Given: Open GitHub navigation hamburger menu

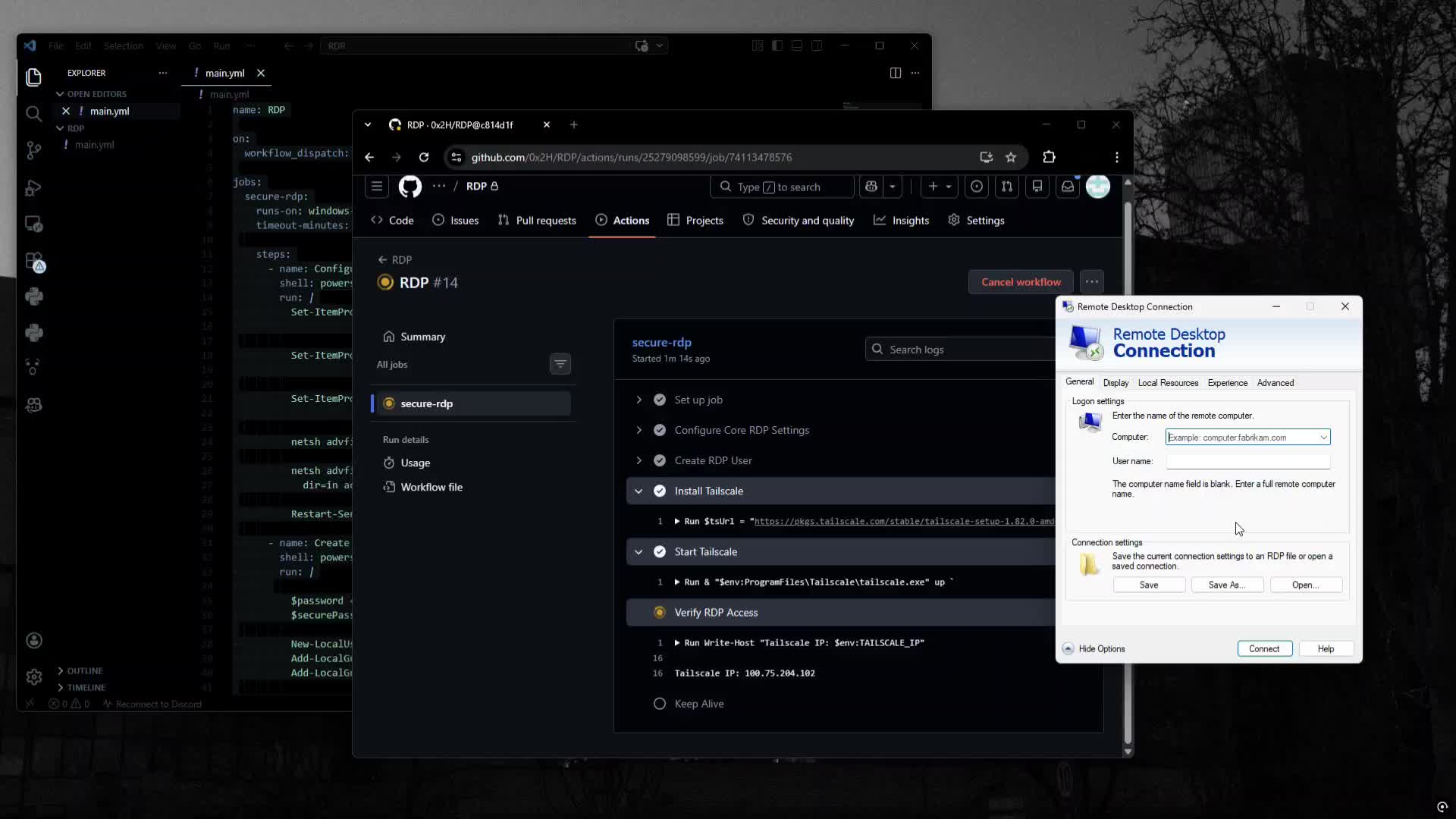Looking at the screenshot, I should (x=377, y=187).
